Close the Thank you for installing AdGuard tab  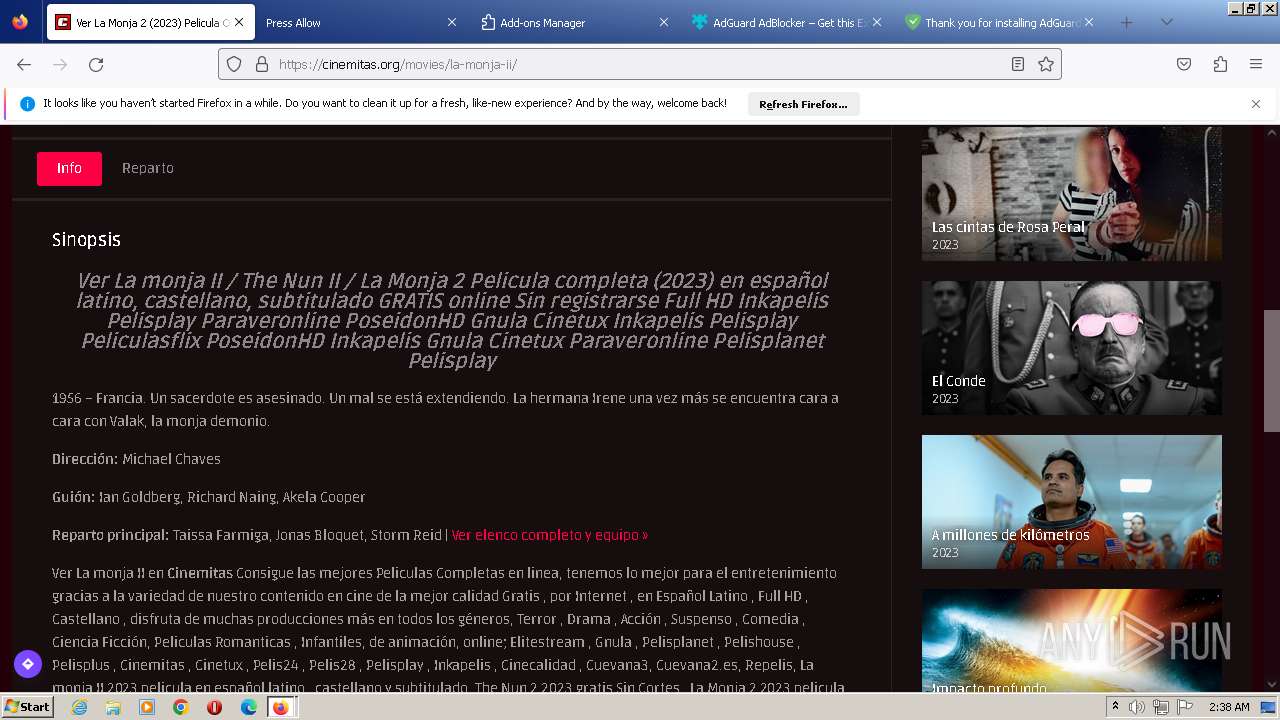1089,22
